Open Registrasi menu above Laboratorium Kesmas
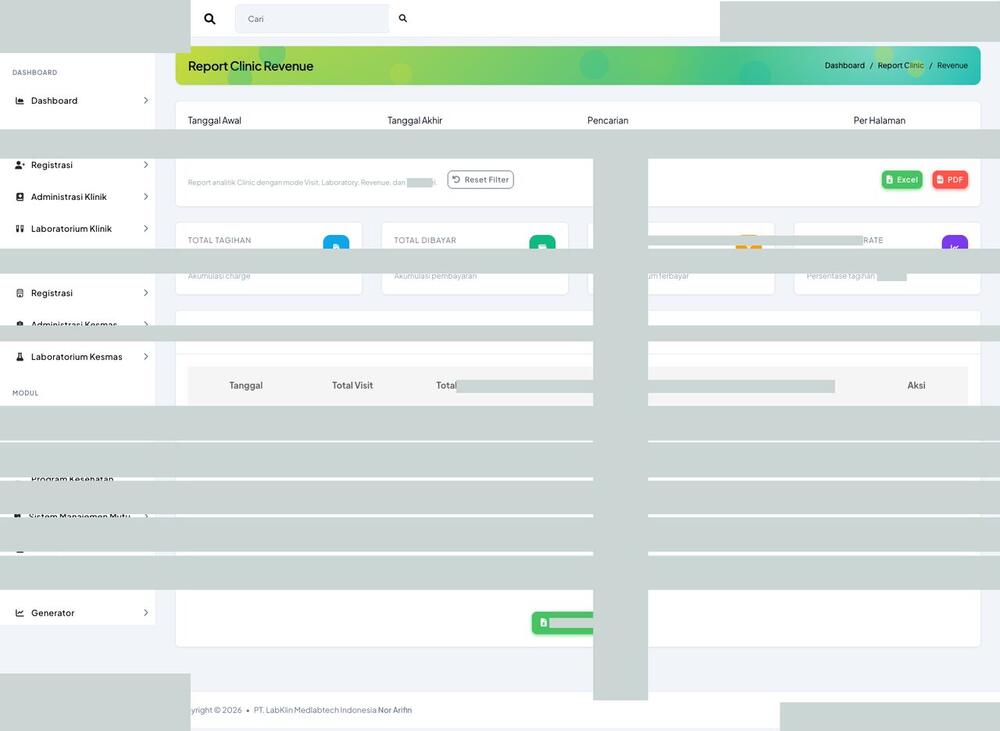 (x=78, y=293)
